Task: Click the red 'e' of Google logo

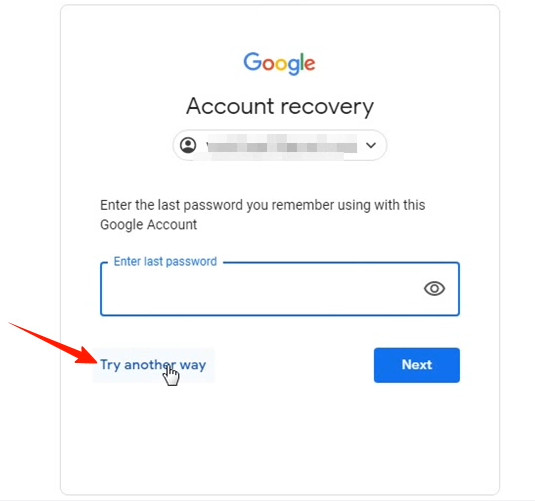Action: (309, 65)
